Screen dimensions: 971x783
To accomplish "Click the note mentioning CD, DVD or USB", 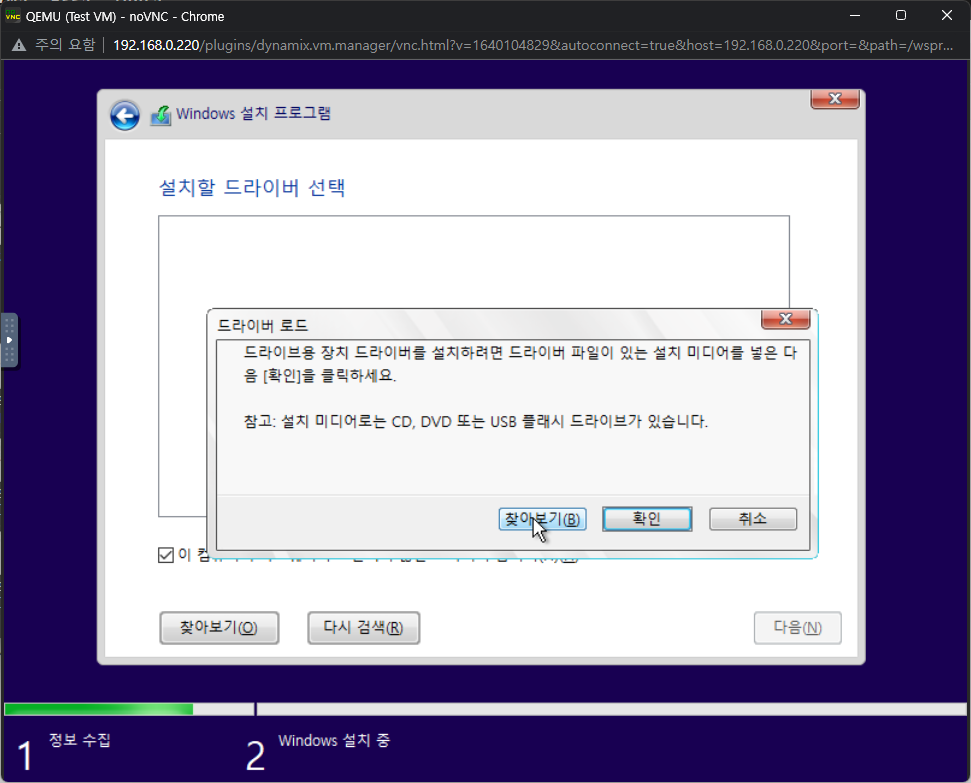I will tap(476, 422).
